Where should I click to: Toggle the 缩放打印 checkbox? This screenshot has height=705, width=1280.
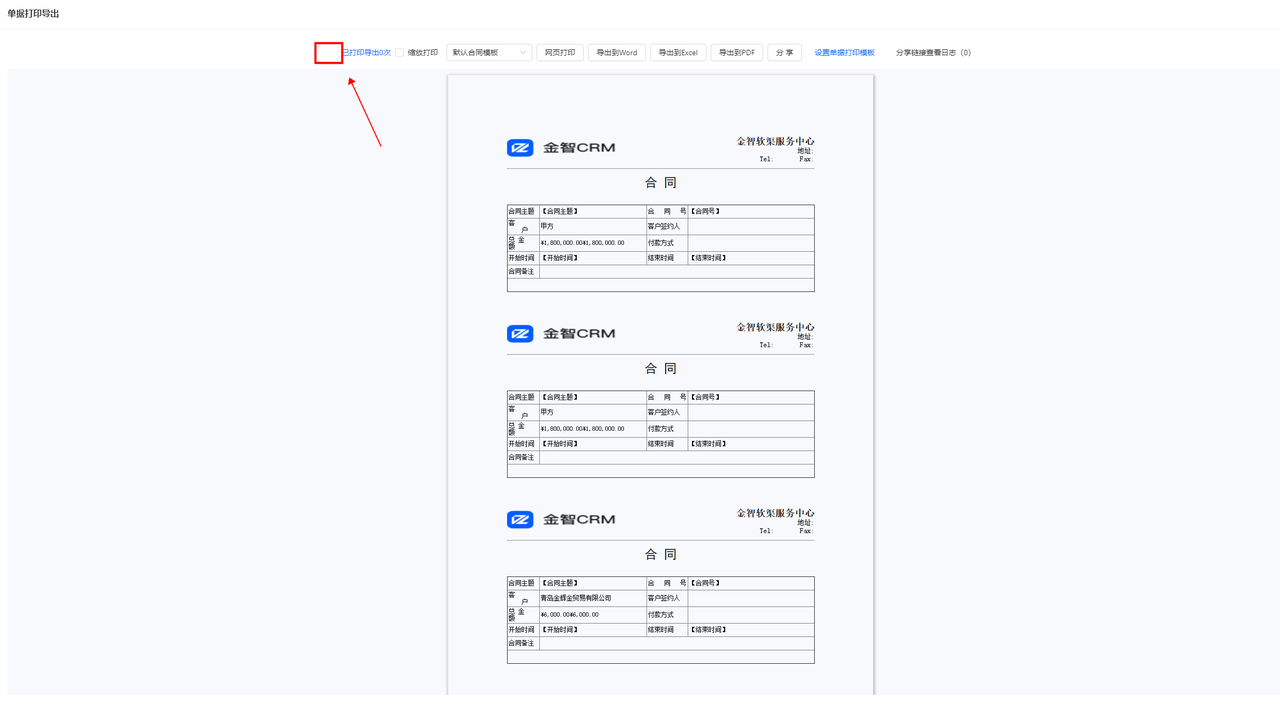click(x=399, y=53)
